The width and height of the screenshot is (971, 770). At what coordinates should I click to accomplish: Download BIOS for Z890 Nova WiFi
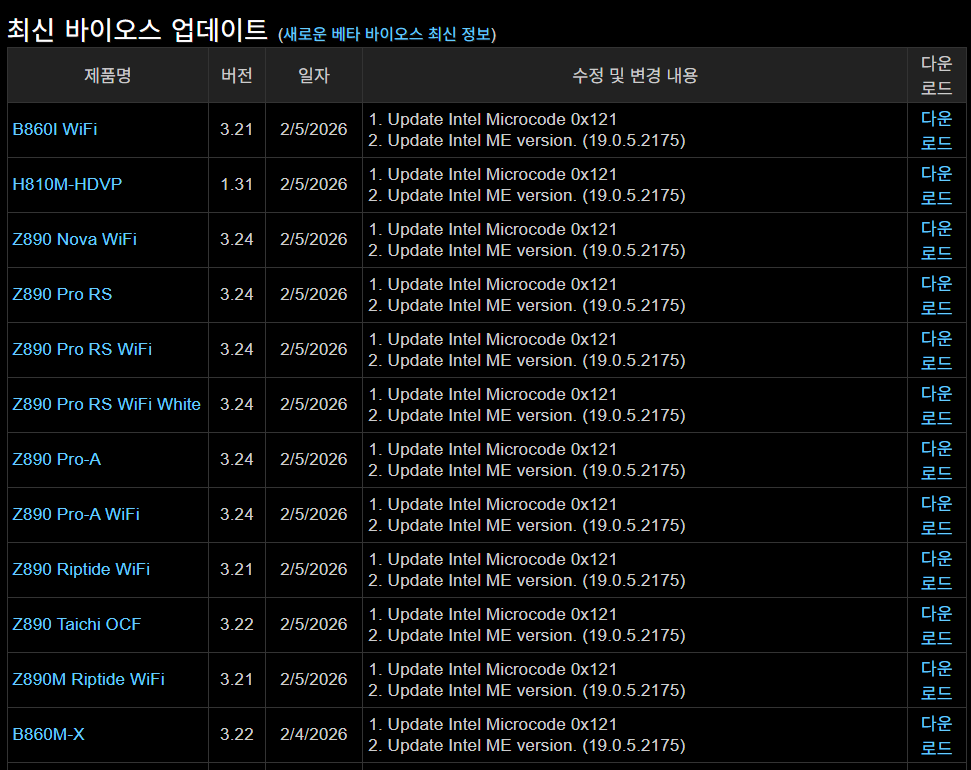(x=936, y=240)
